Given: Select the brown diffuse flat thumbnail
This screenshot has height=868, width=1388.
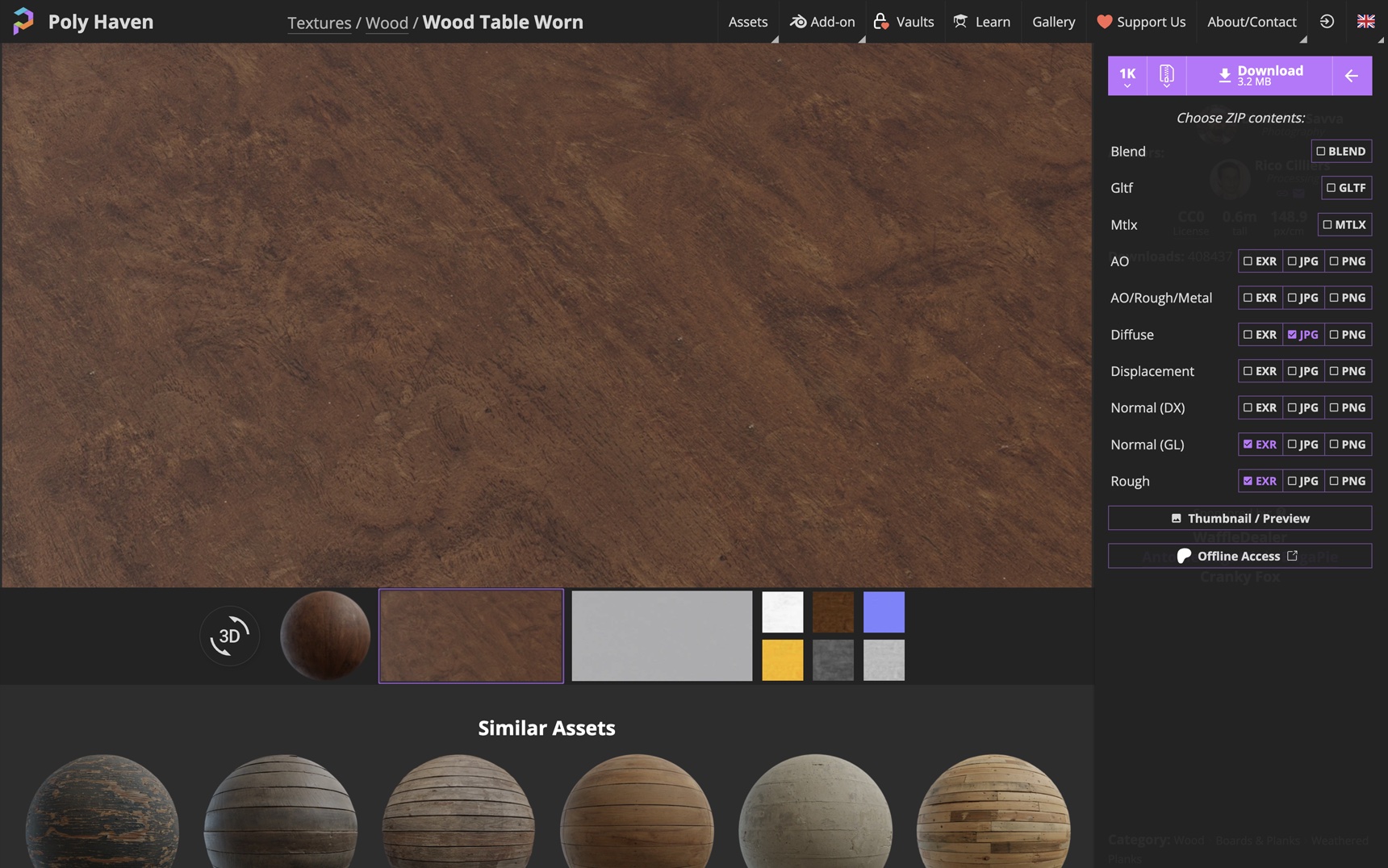Looking at the screenshot, I should click(x=471, y=636).
